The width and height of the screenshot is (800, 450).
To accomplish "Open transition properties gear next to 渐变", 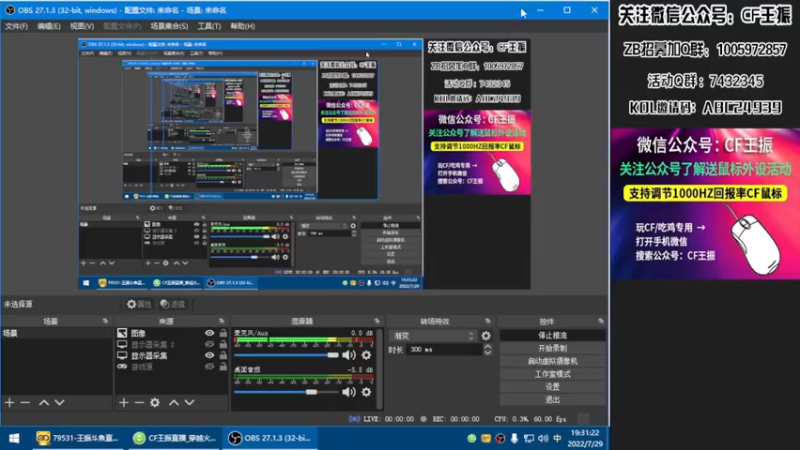I will (x=486, y=336).
